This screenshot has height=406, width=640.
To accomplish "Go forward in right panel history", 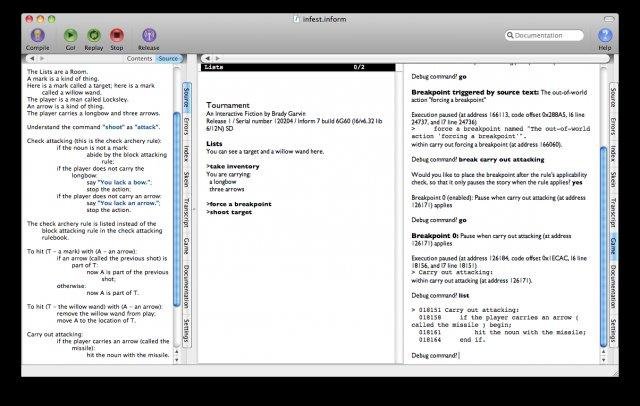I will [x=217, y=59].
